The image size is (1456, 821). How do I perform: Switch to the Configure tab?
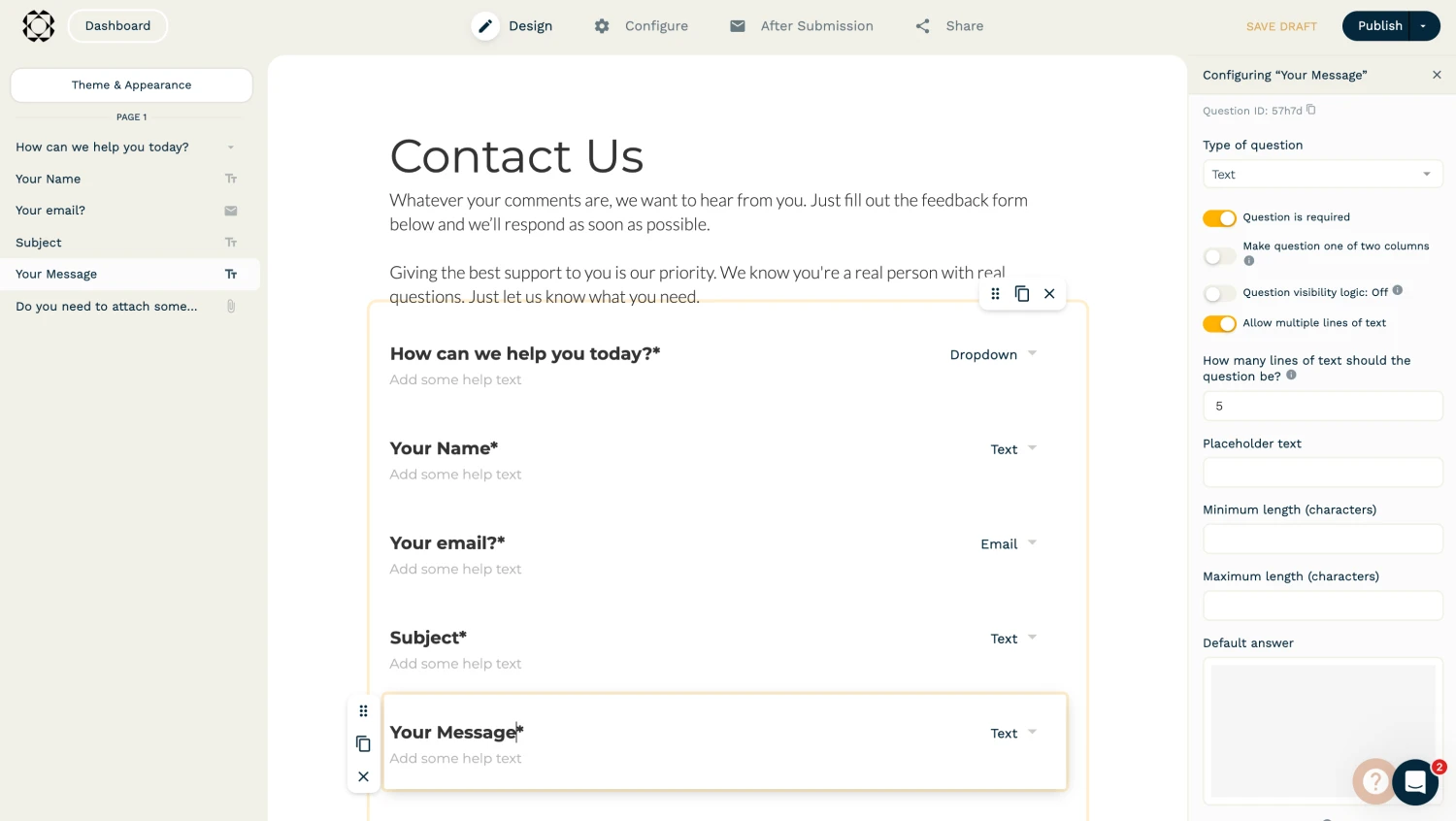tap(642, 26)
